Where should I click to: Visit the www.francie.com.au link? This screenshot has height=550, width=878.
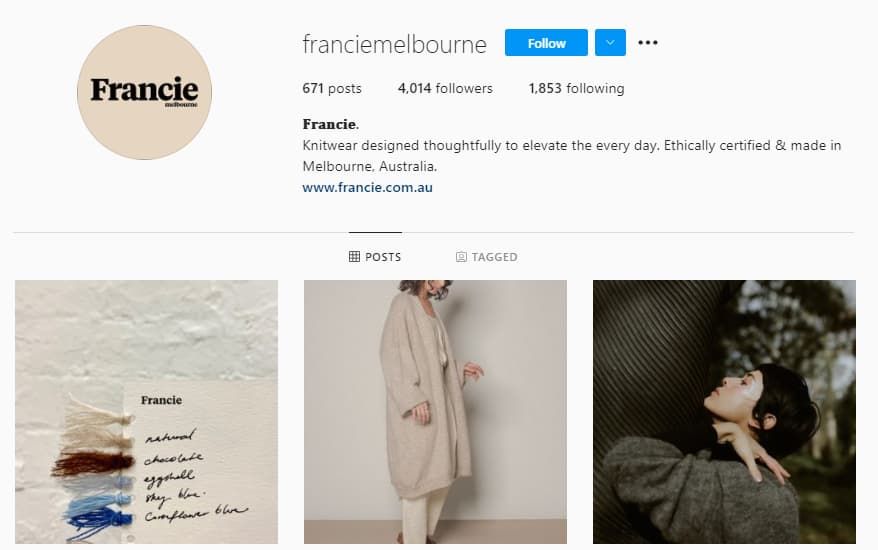pos(367,188)
